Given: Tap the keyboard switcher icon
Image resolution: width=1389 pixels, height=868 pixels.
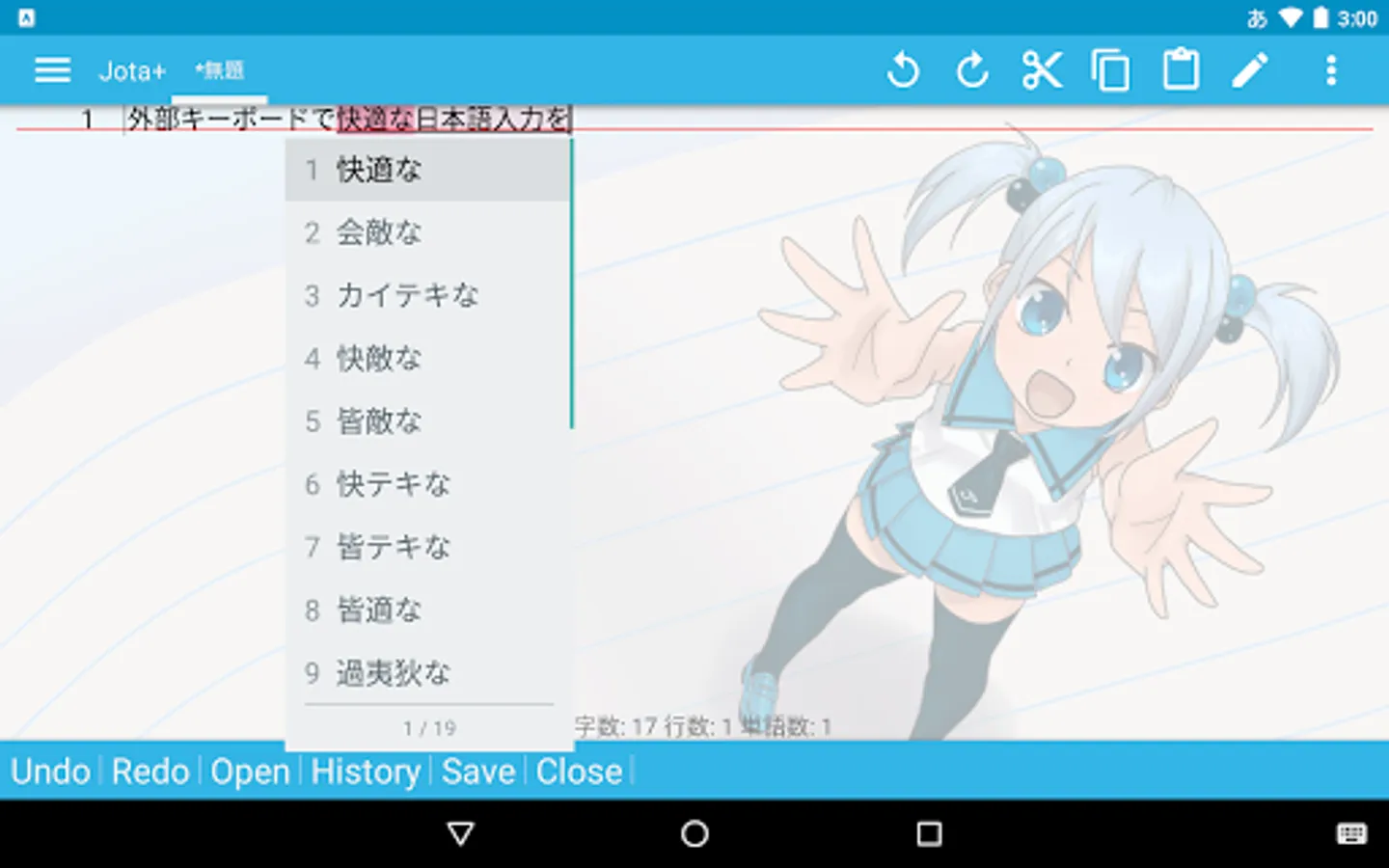Looking at the screenshot, I should [1351, 834].
